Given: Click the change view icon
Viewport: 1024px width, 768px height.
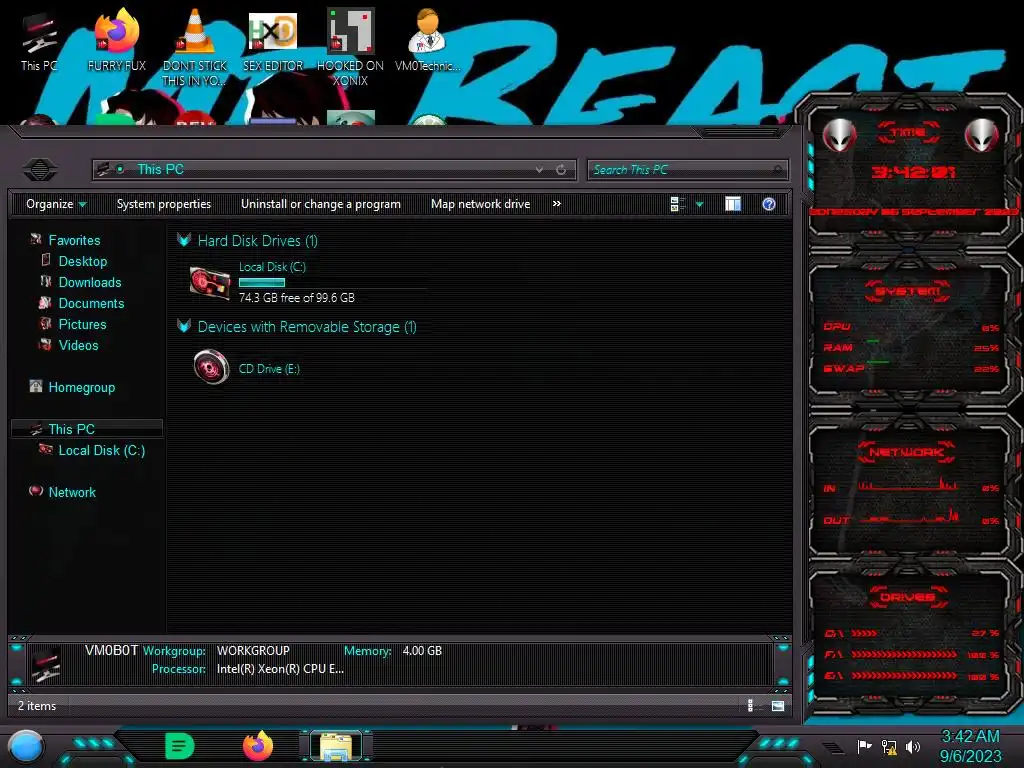Looking at the screenshot, I should (x=677, y=204).
